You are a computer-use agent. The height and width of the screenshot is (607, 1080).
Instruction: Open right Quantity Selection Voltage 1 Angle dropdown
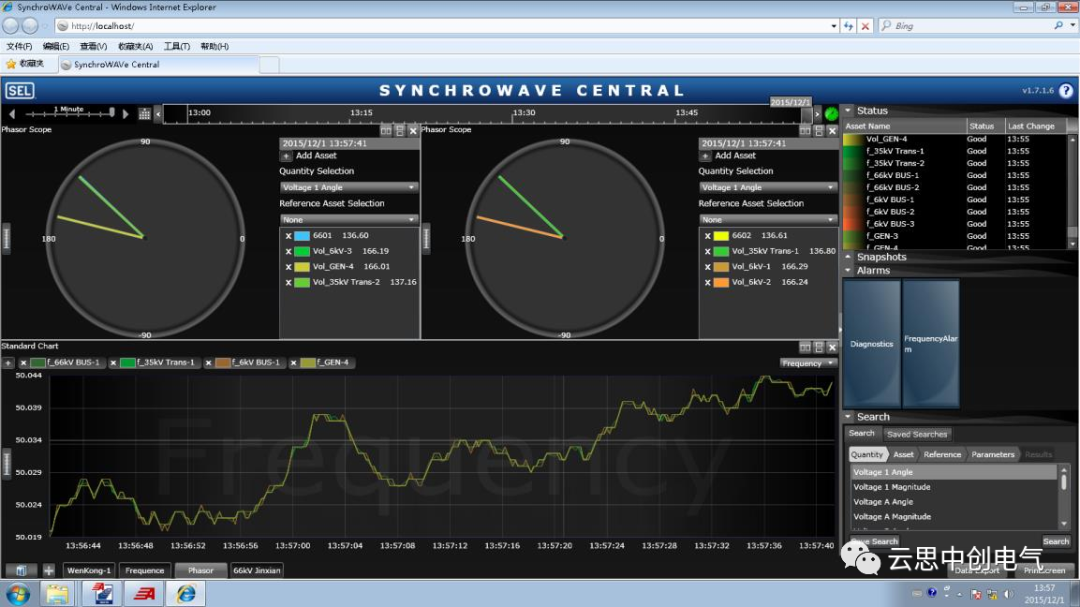[x=767, y=187]
